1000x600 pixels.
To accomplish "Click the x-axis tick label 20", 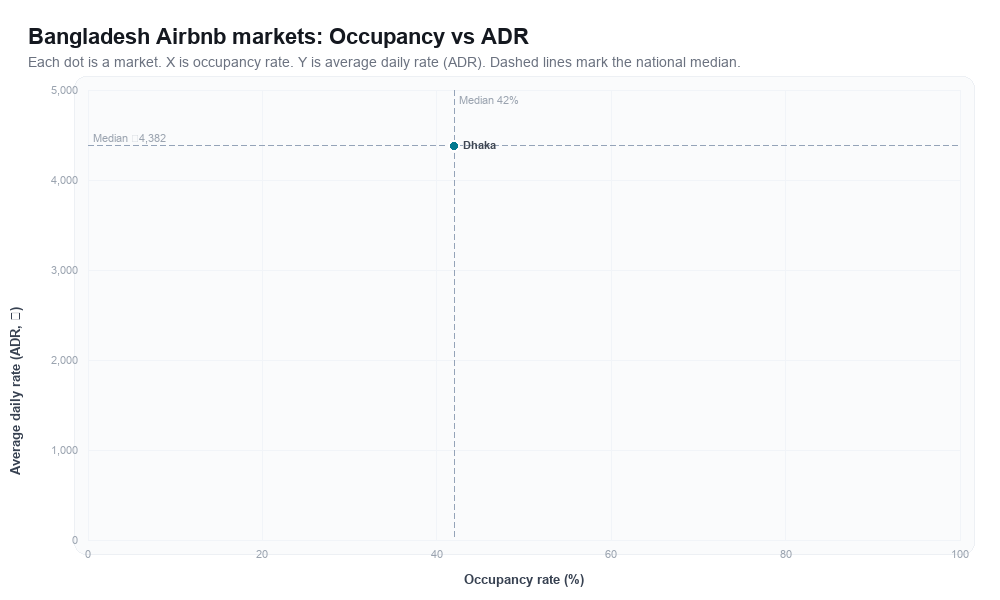I will coord(262,554).
